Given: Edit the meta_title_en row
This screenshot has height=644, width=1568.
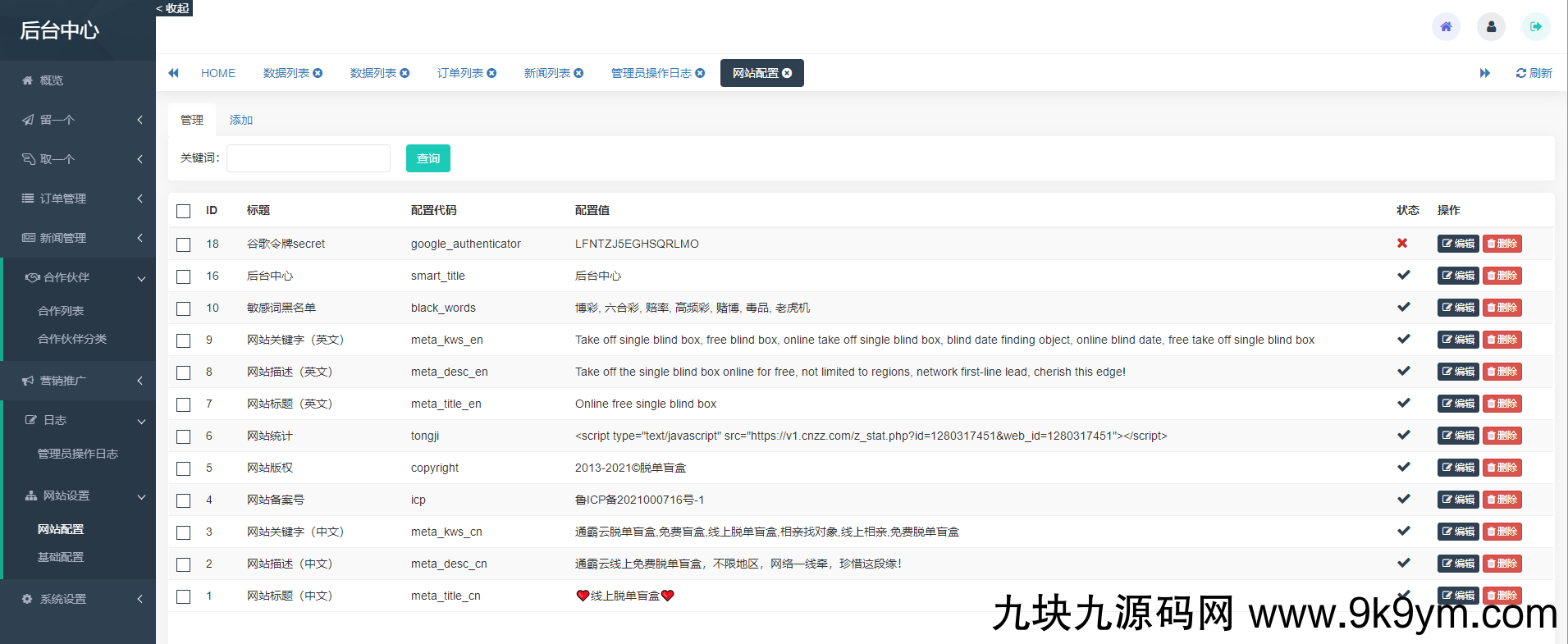Looking at the screenshot, I should click(x=1458, y=404).
